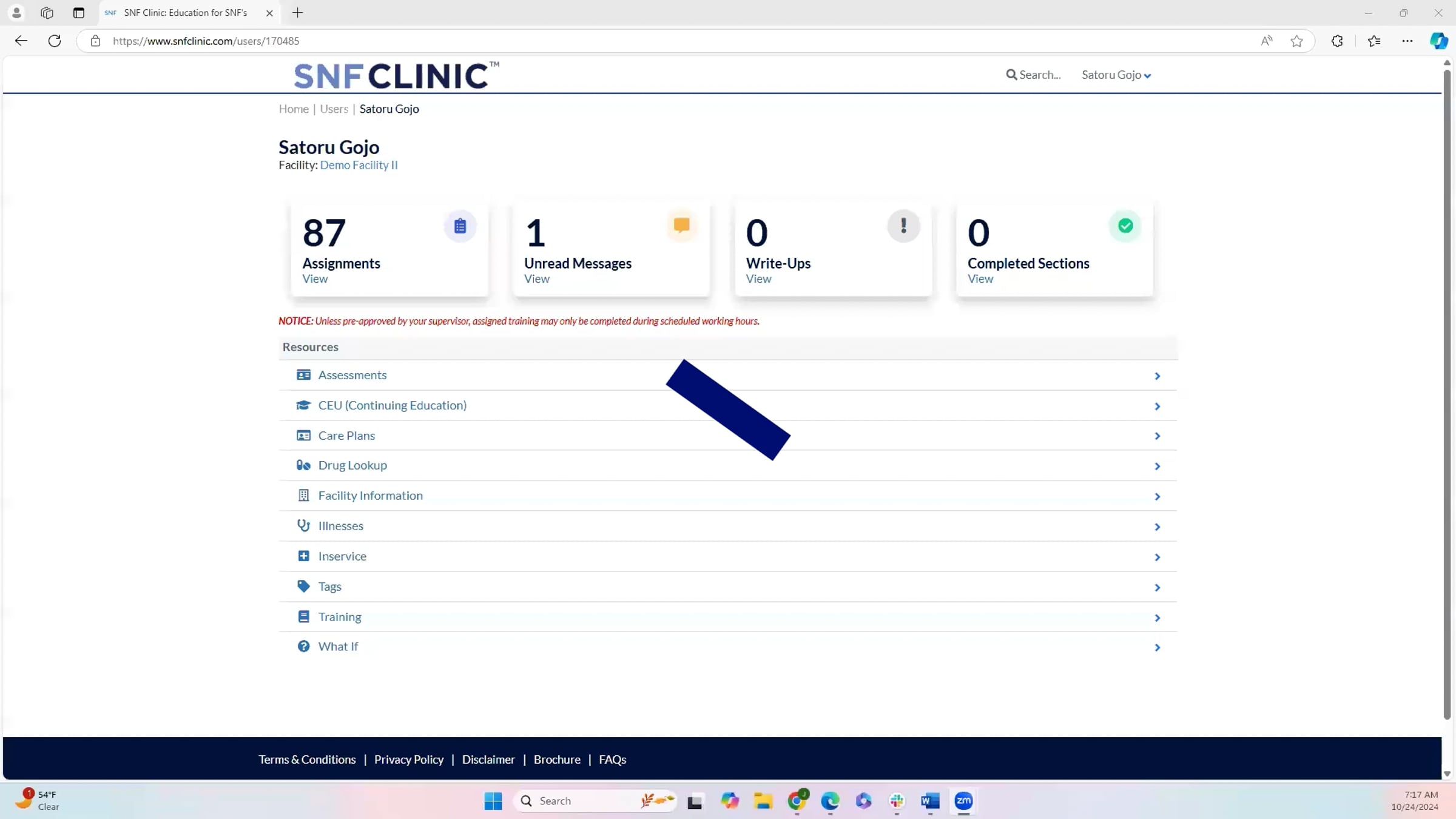This screenshot has width=1456, height=819.
Task: Click the Completed Sections checkmark icon
Action: pos(1125,226)
